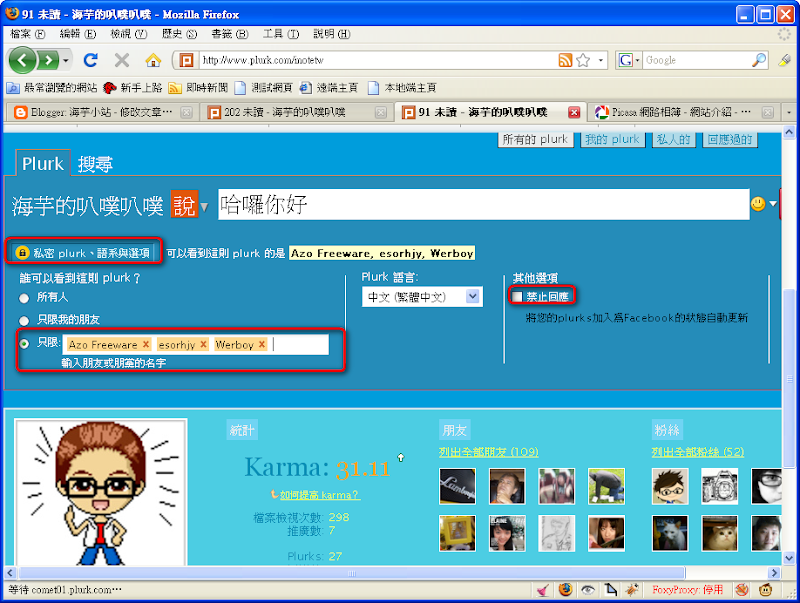This screenshot has width=800, height=603.
Task: Open the 編輯 (E) menu
Action: [78, 34]
